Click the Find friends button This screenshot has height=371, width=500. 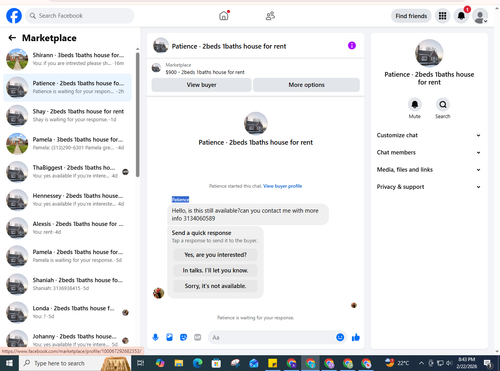tap(411, 16)
